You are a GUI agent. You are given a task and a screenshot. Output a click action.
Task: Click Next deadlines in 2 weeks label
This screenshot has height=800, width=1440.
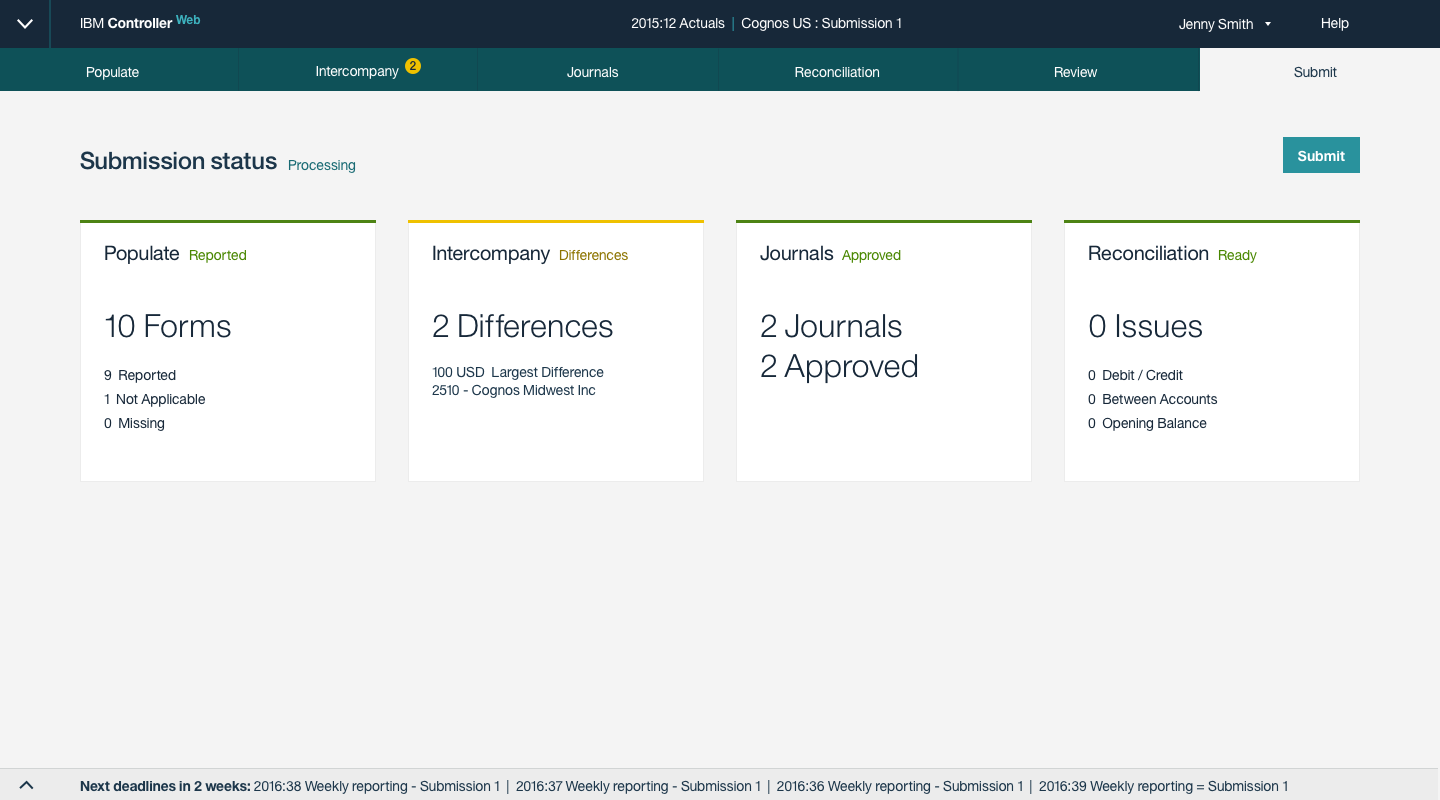165,786
